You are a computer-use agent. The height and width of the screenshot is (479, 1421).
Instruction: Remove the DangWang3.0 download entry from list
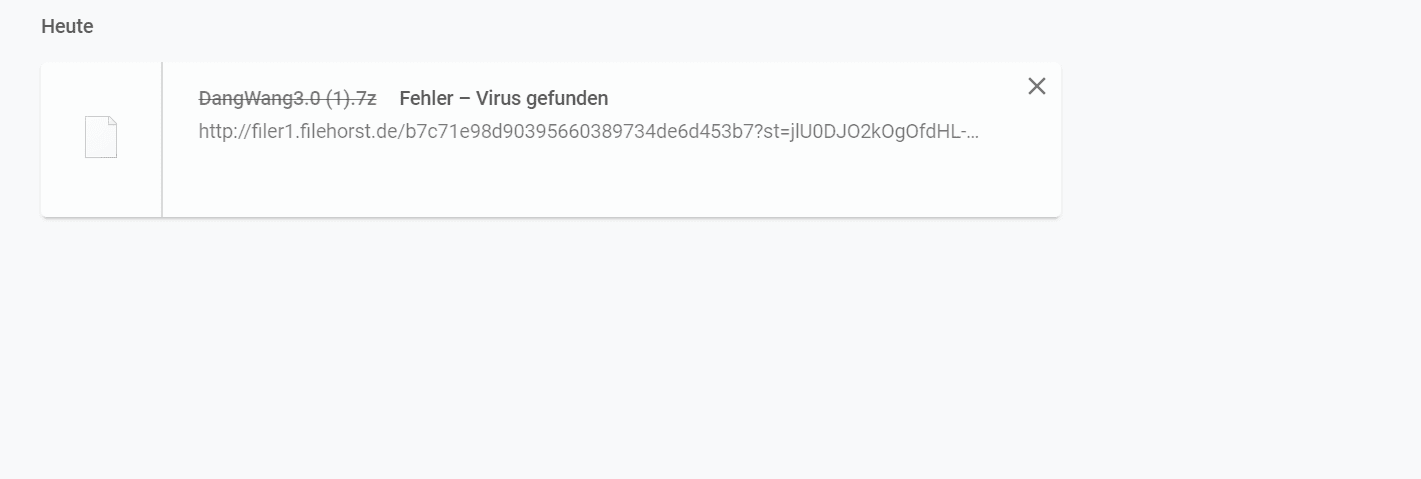click(1037, 86)
